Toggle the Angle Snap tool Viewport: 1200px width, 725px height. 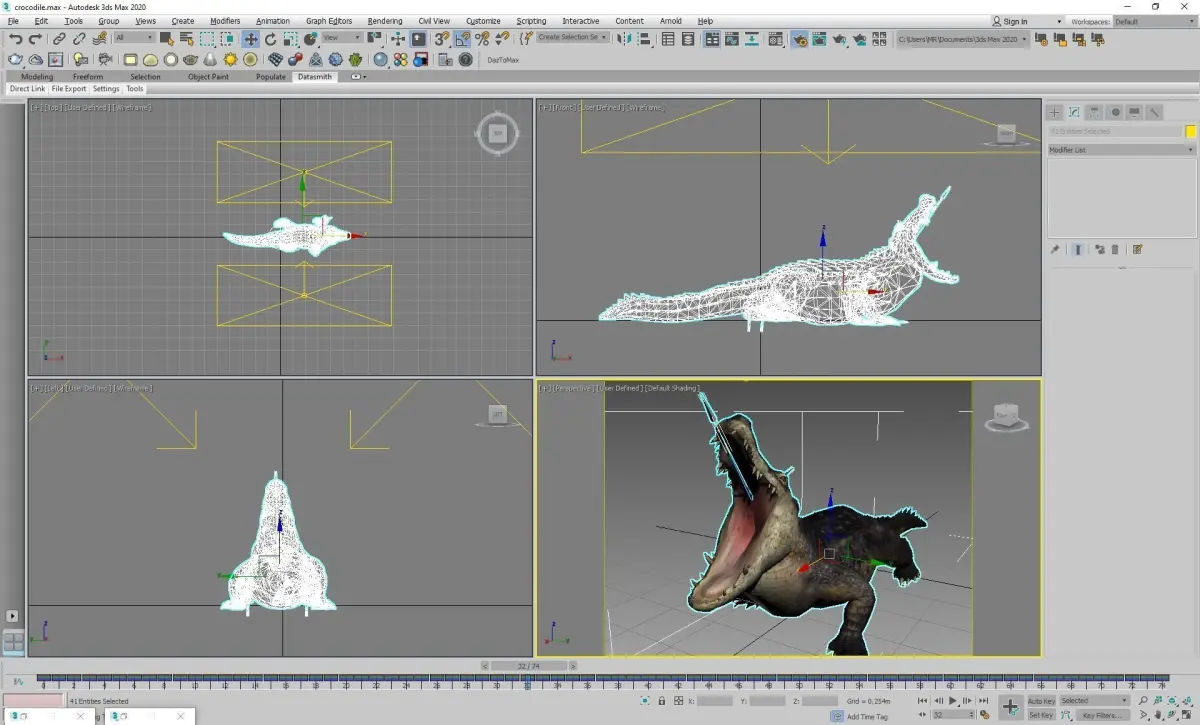pos(462,39)
